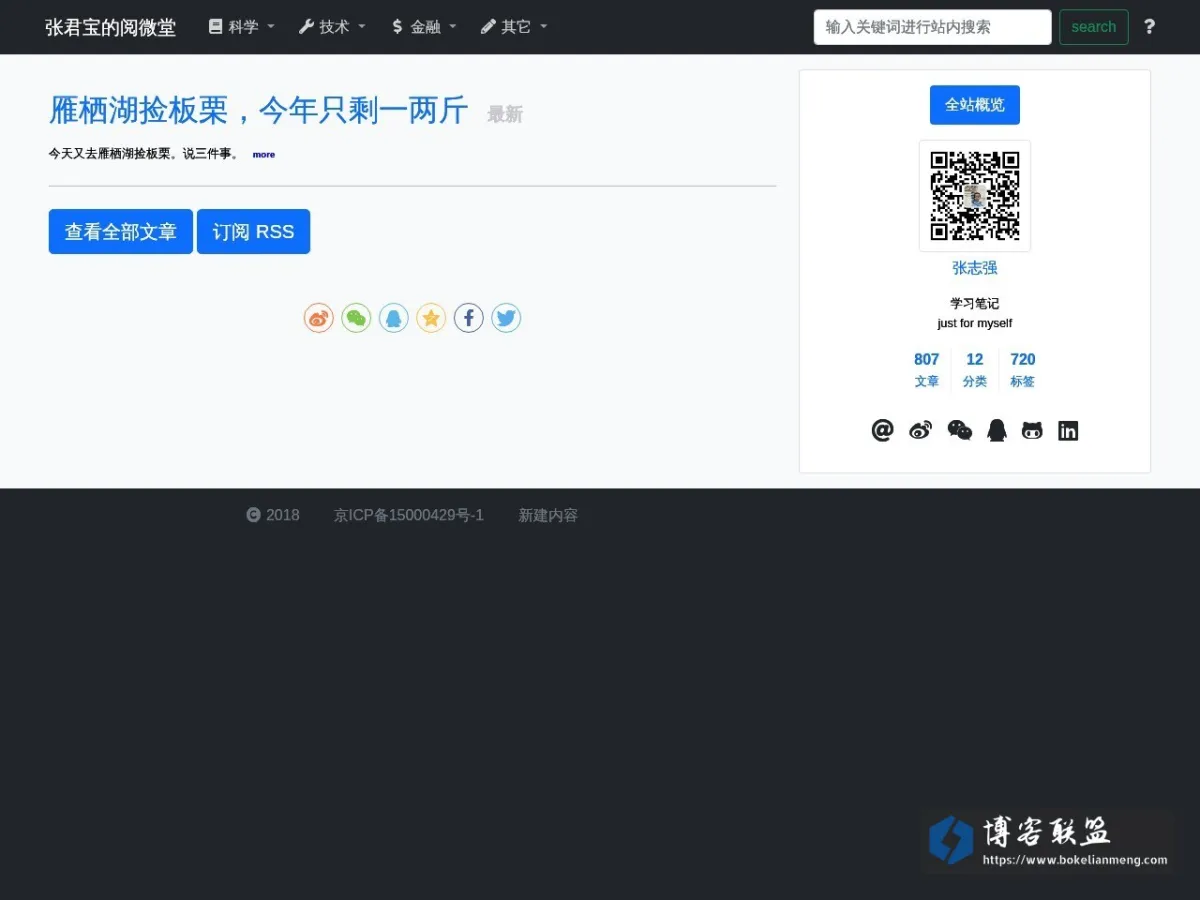Expand the 科学 dropdown menu

[x=241, y=27]
